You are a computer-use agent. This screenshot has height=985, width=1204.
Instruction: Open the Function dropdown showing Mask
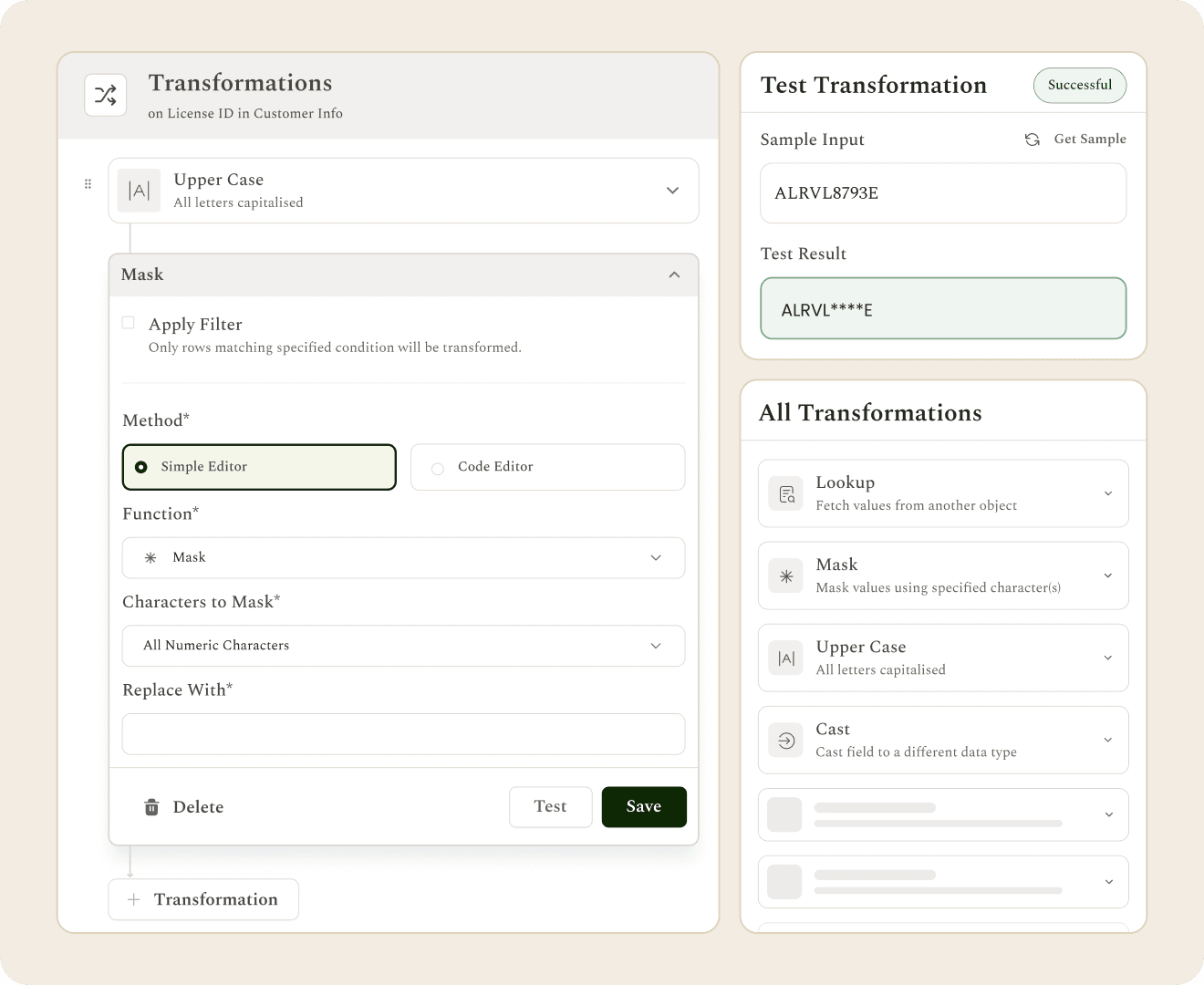click(x=403, y=557)
